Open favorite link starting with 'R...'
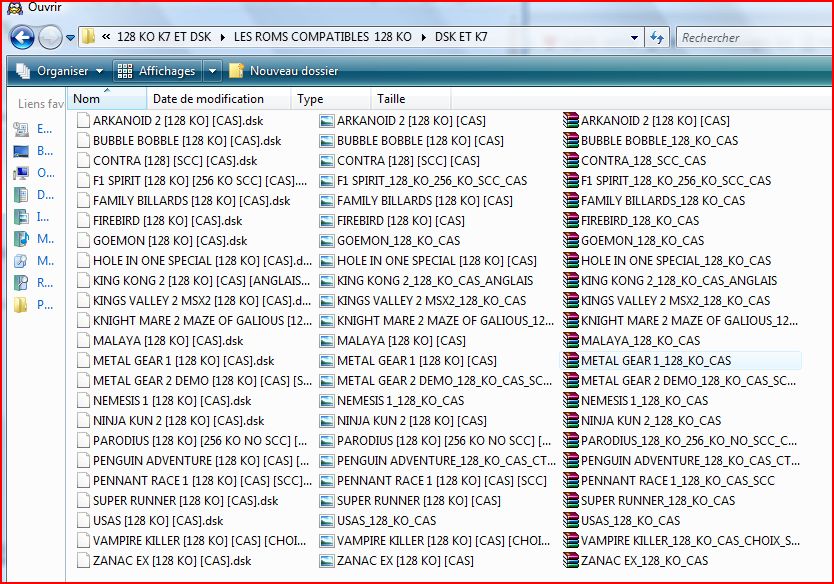 33,283
